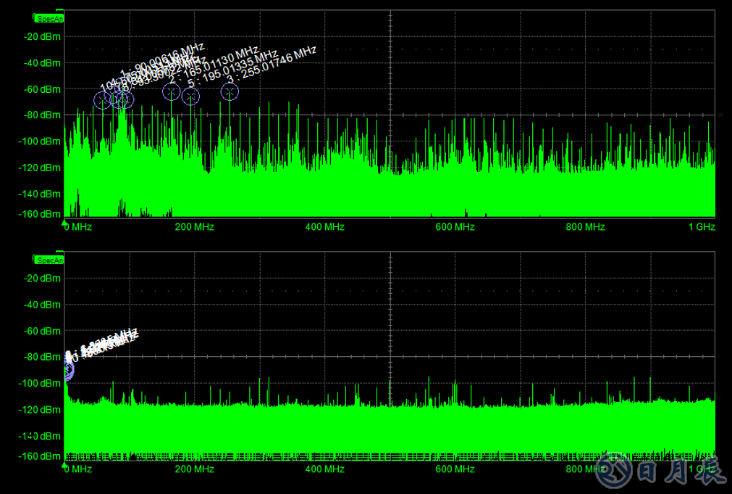The width and height of the screenshot is (732, 494).
Task: Click the 1 GHz axis label in top plot
Action: click(701, 228)
